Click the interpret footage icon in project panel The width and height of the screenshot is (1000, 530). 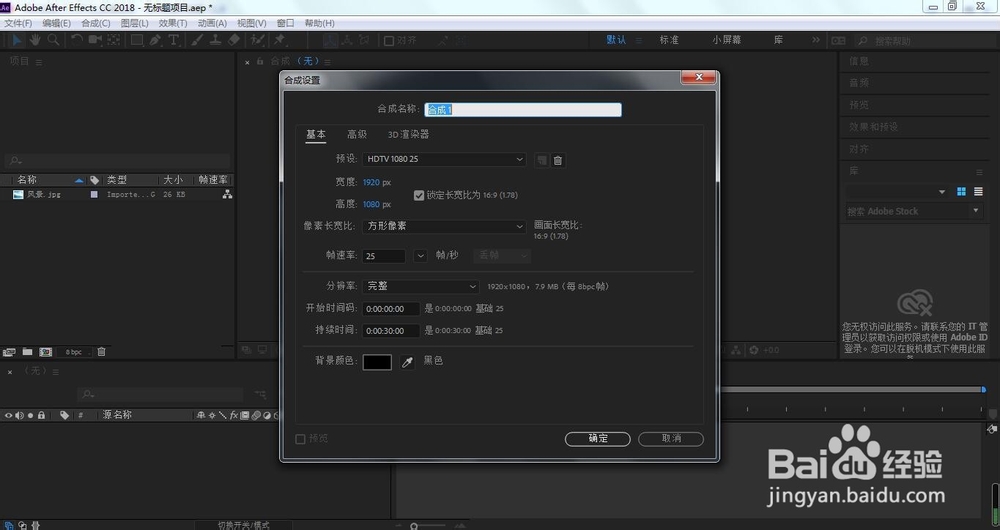tap(9, 351)
